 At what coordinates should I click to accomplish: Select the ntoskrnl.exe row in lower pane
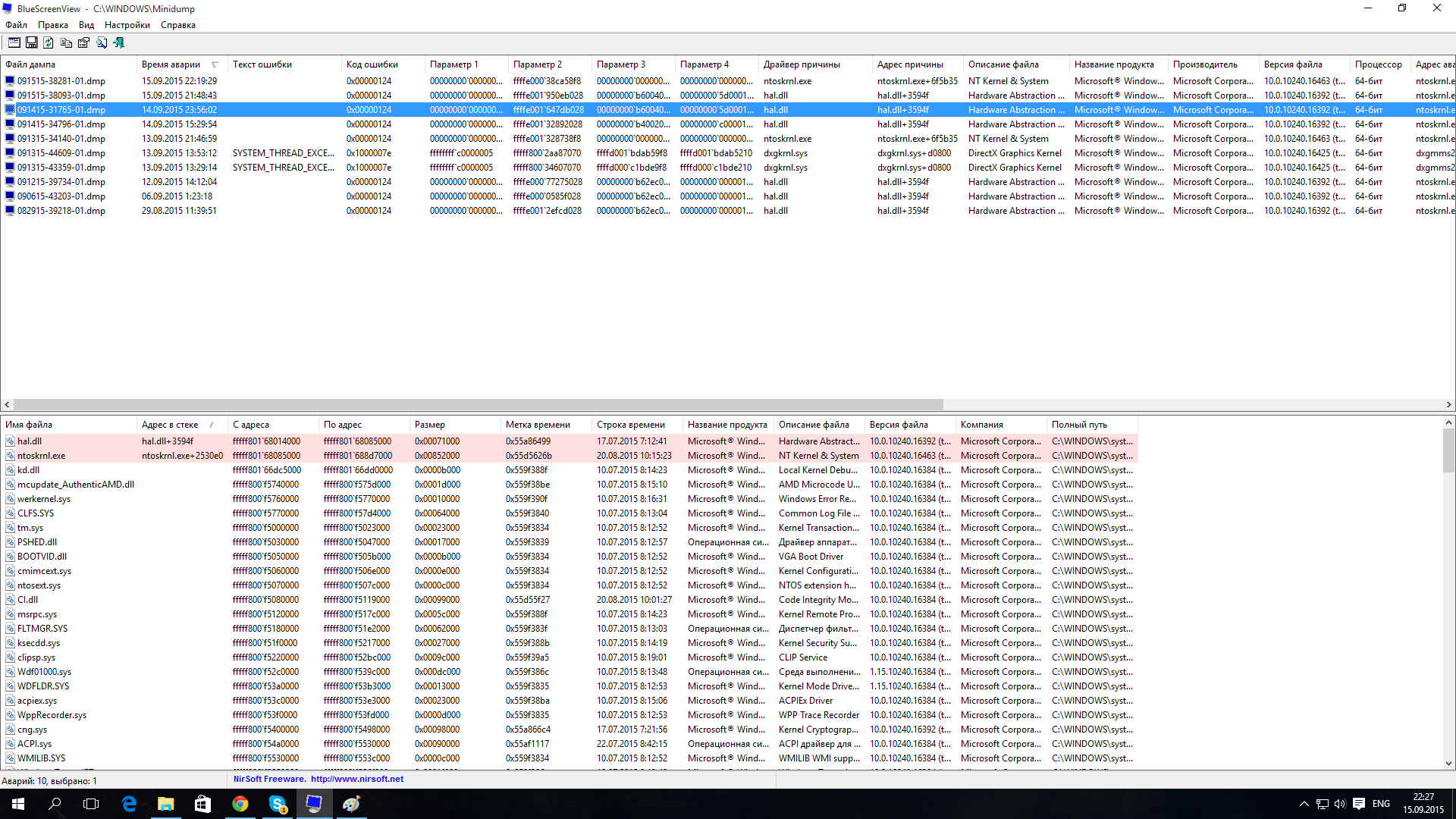coord(42,456)
